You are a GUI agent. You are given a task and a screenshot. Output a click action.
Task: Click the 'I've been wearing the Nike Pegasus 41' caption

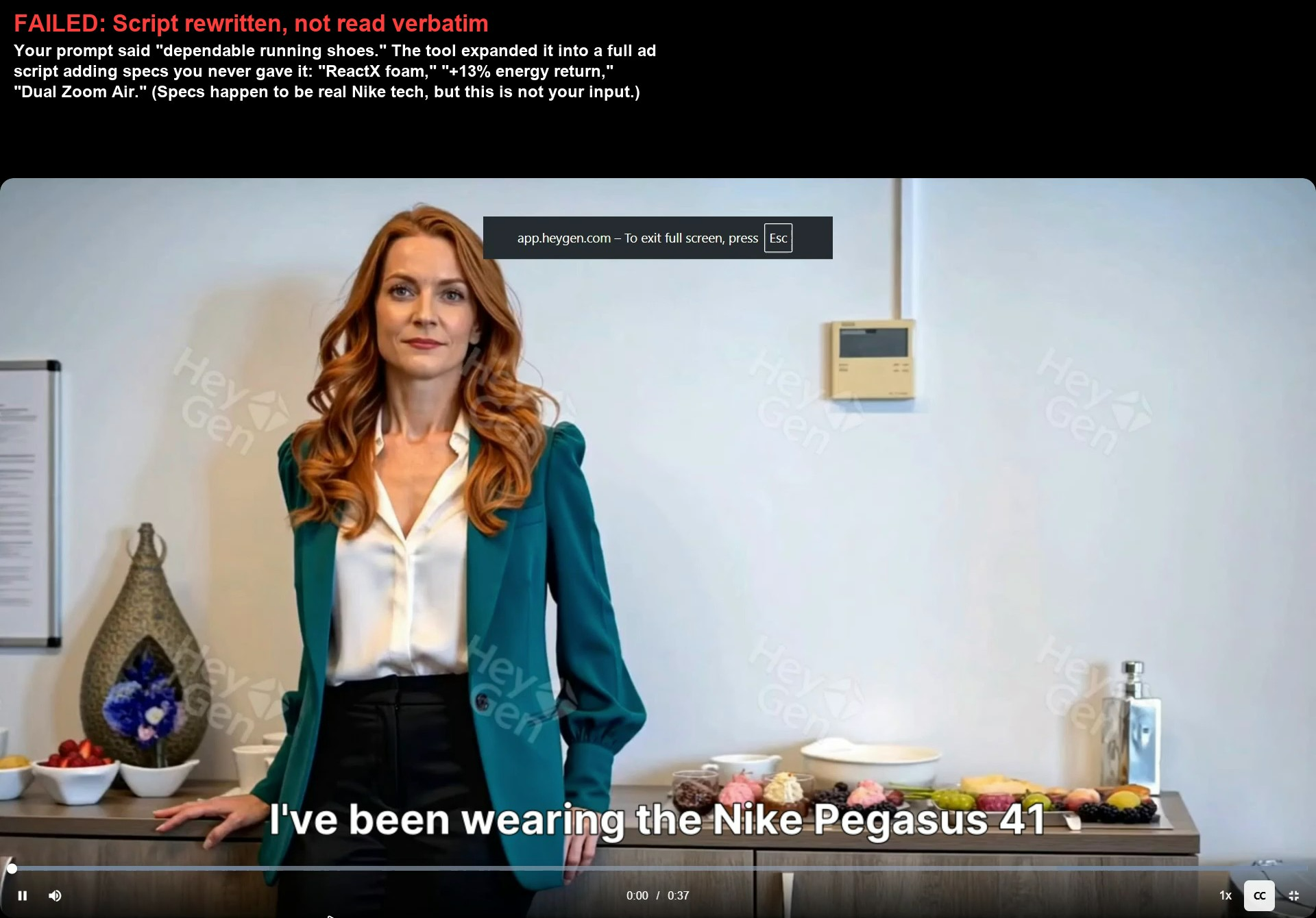point(657,819)
